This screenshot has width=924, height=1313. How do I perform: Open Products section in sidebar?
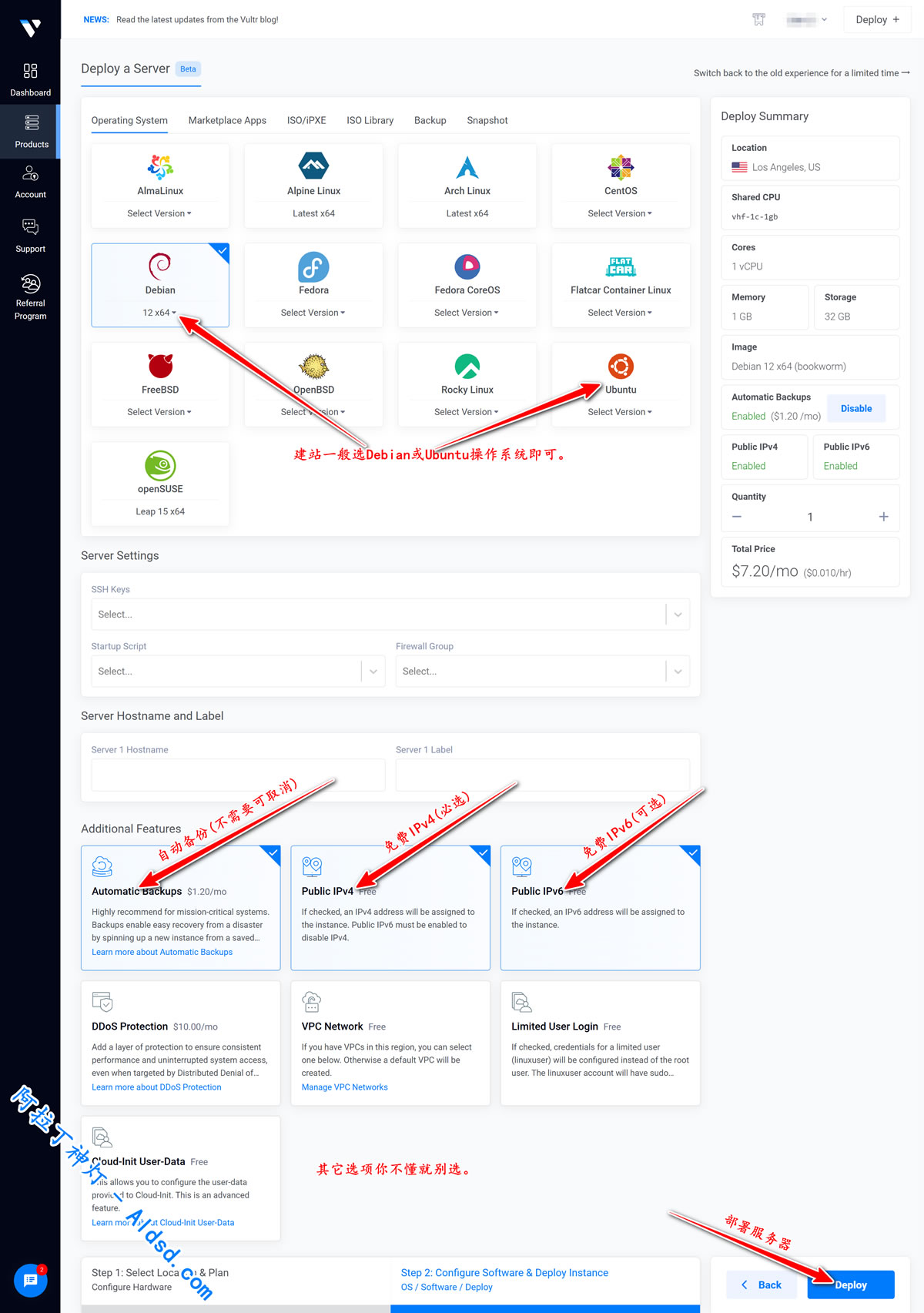pyautogui.click(x=30, y=132)
